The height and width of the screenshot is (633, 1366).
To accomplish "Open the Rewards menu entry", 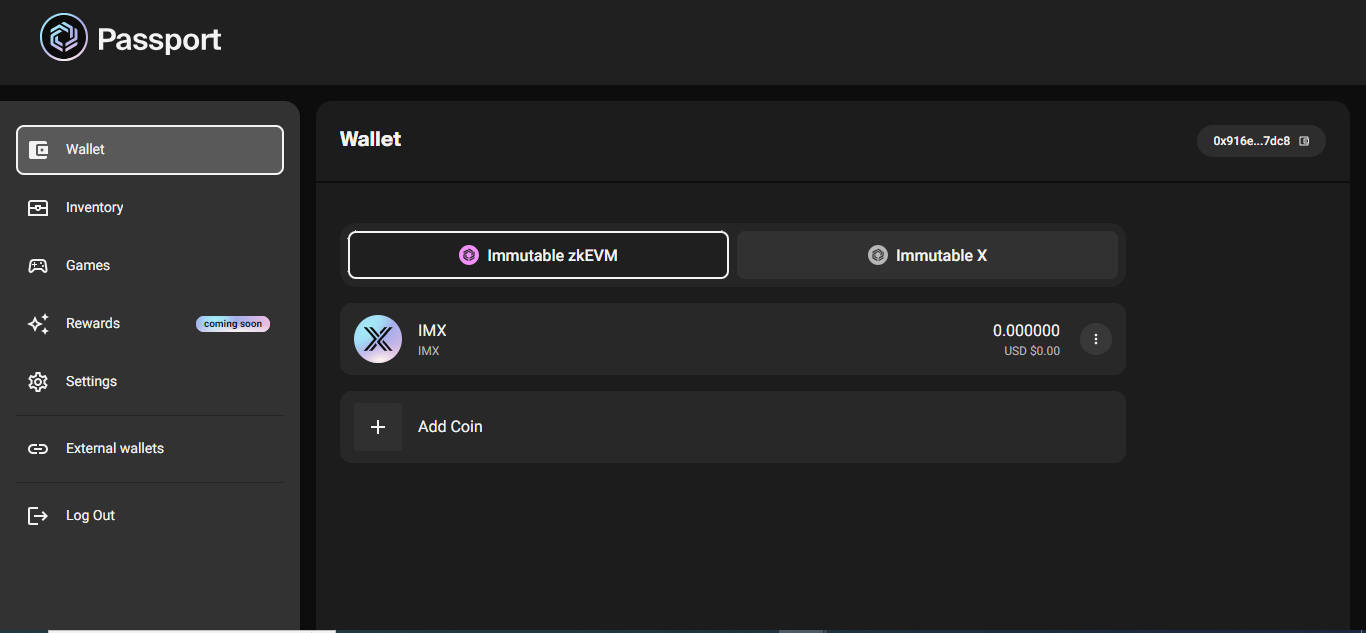I will (150, 324).
